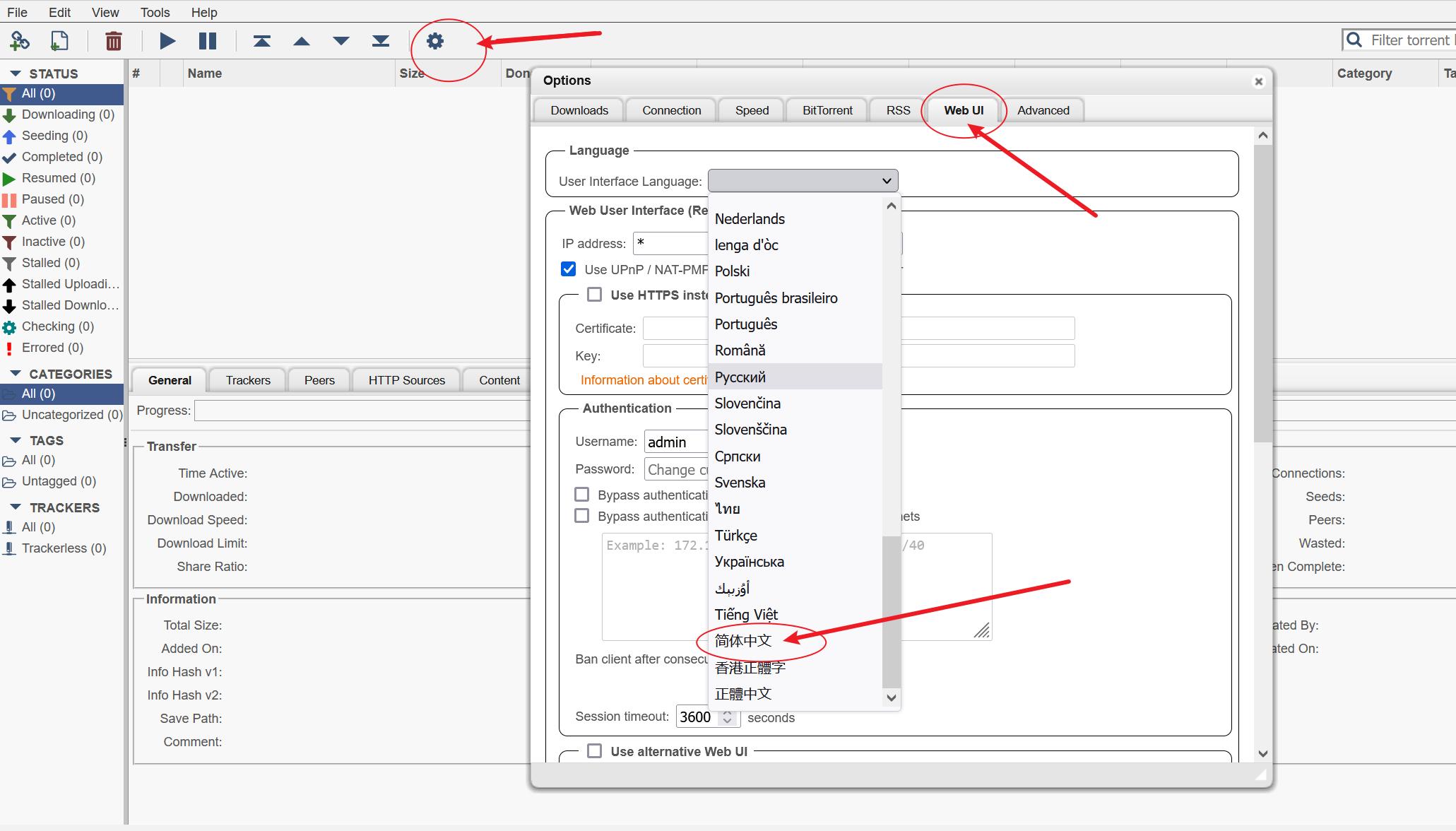Move torrent to bottom of queue
Screen dimensions: 1456x831
tap(381, 41)
